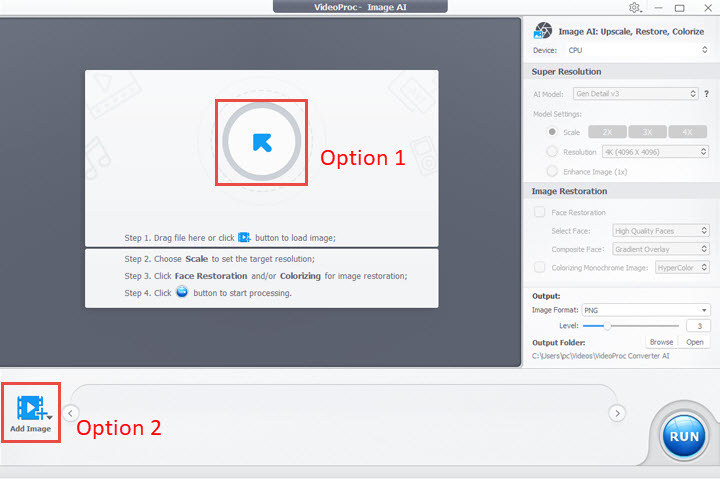Image resolution: width=720 pixels, height=479 pixels.
Task: Click the Image AI camera logo icon
Action: 544,31
